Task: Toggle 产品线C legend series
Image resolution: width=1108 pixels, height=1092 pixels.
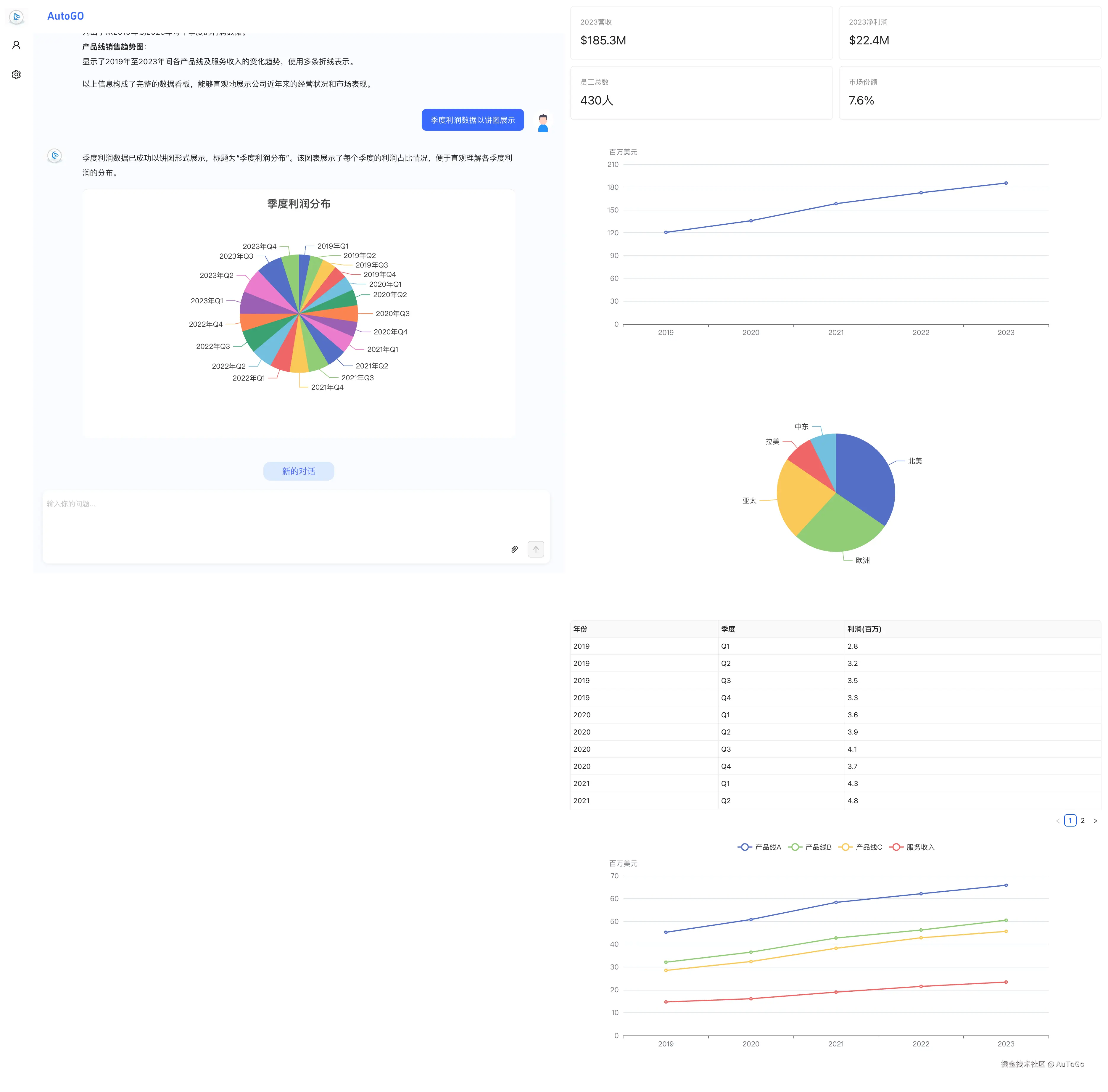Action: click(860, 847)
